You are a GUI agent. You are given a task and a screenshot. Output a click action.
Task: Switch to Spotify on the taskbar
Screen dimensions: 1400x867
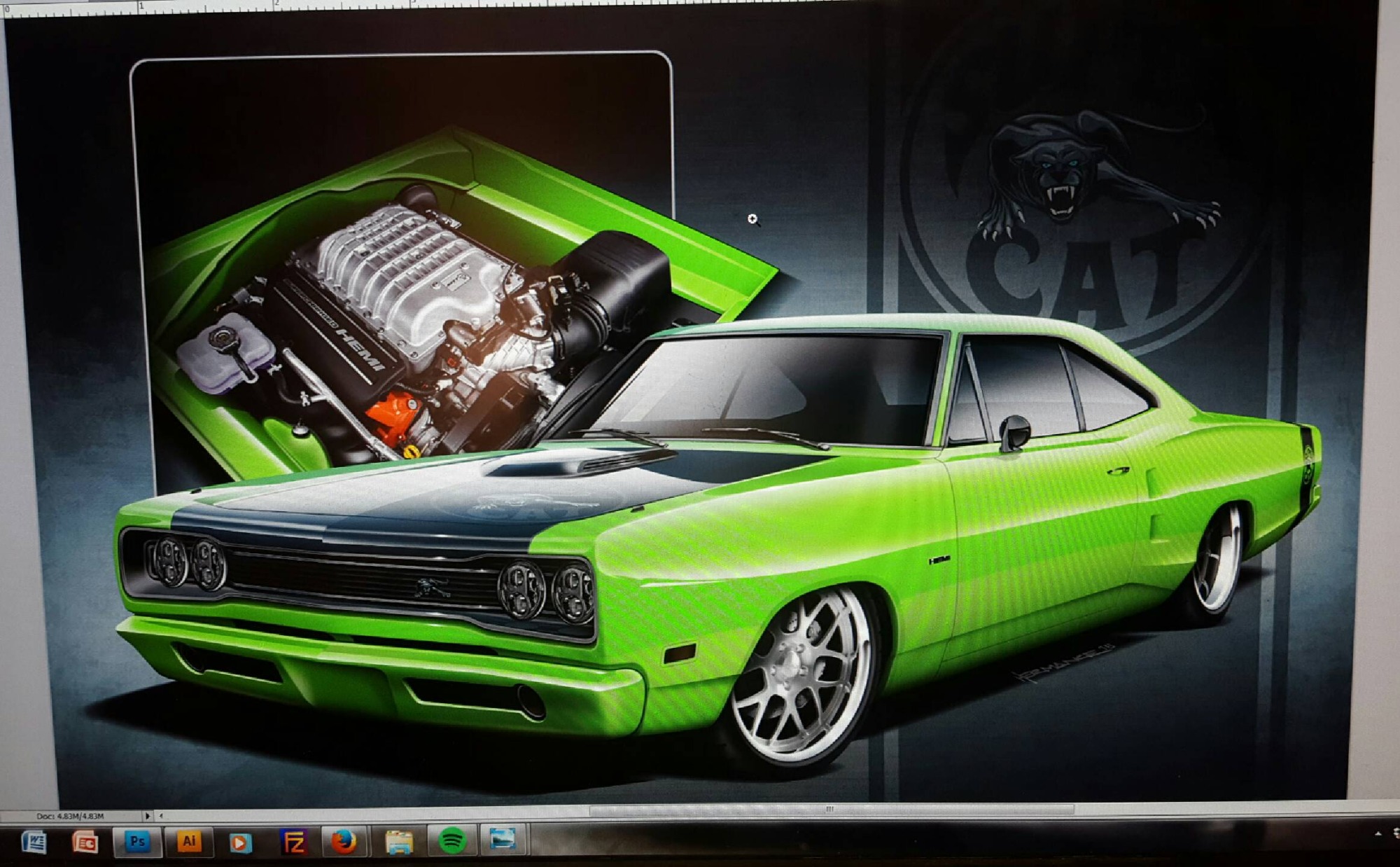click(x=451, y=840)
